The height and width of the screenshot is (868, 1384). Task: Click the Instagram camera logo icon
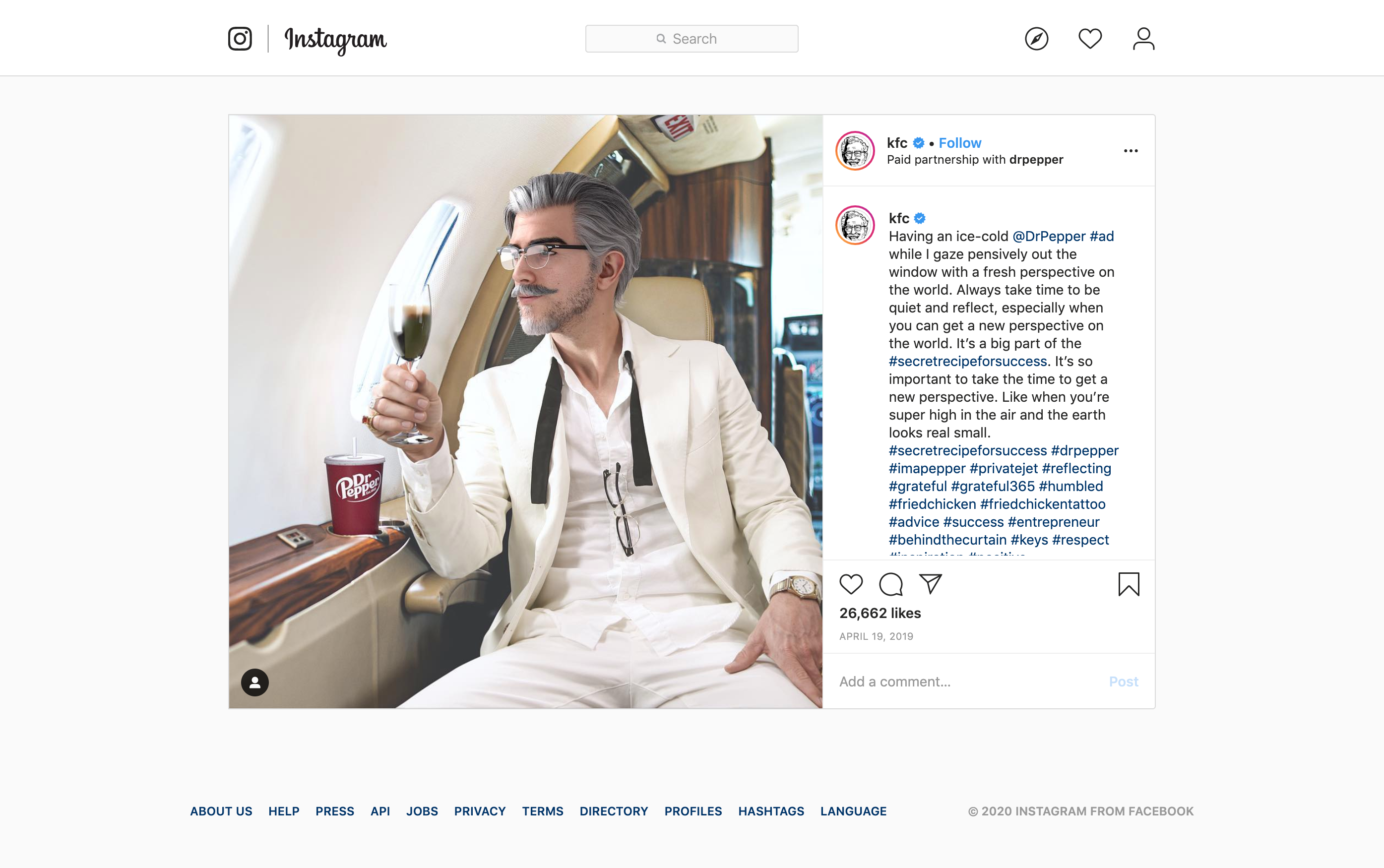point(240,39)
